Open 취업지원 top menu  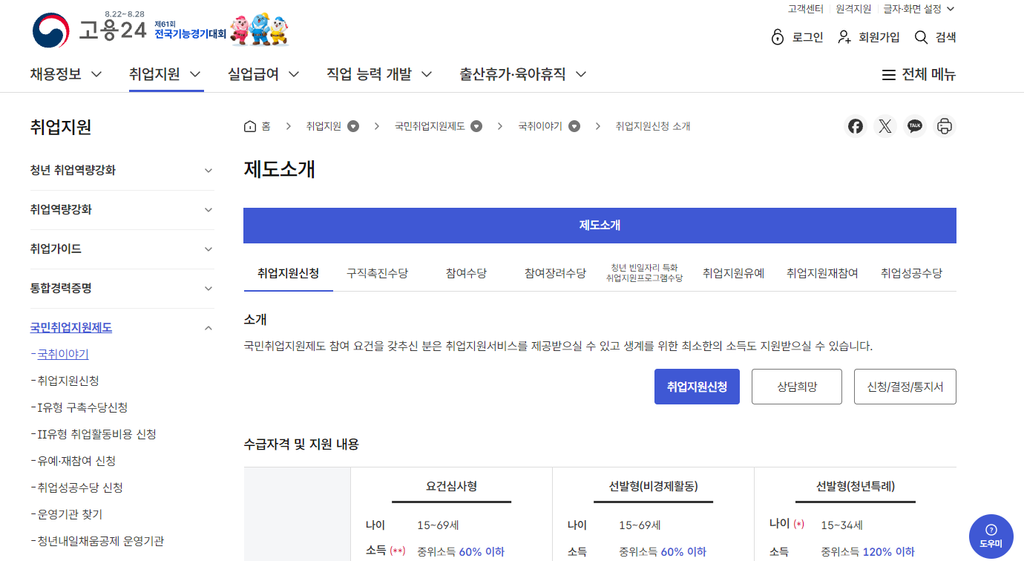165,74
